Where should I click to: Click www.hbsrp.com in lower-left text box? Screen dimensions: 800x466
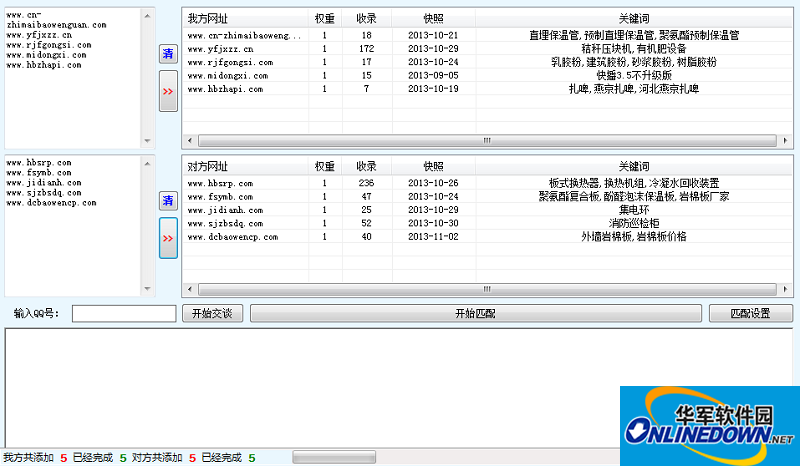click(x=39, y=163)
